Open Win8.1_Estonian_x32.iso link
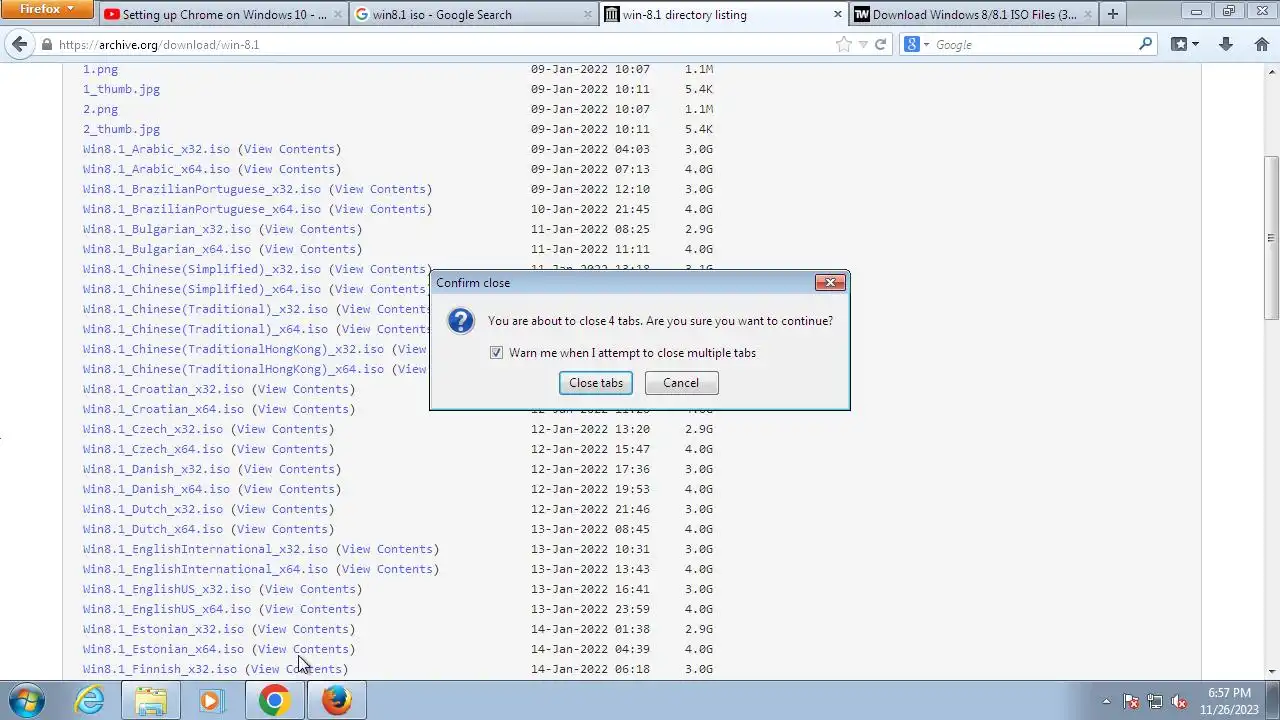 pos(163,629)
